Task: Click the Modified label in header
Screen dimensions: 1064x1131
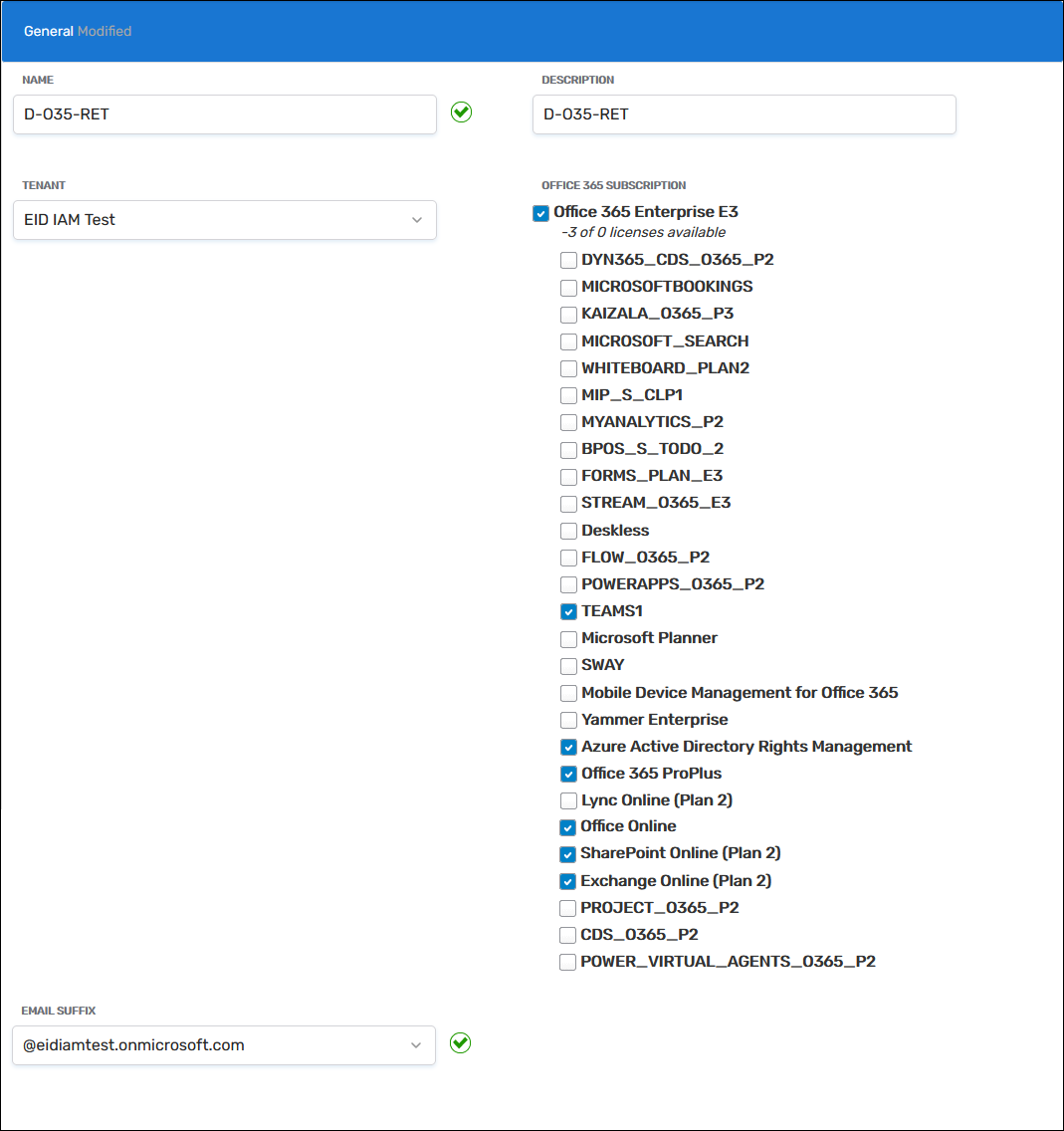Action: [x=105, y=31]
